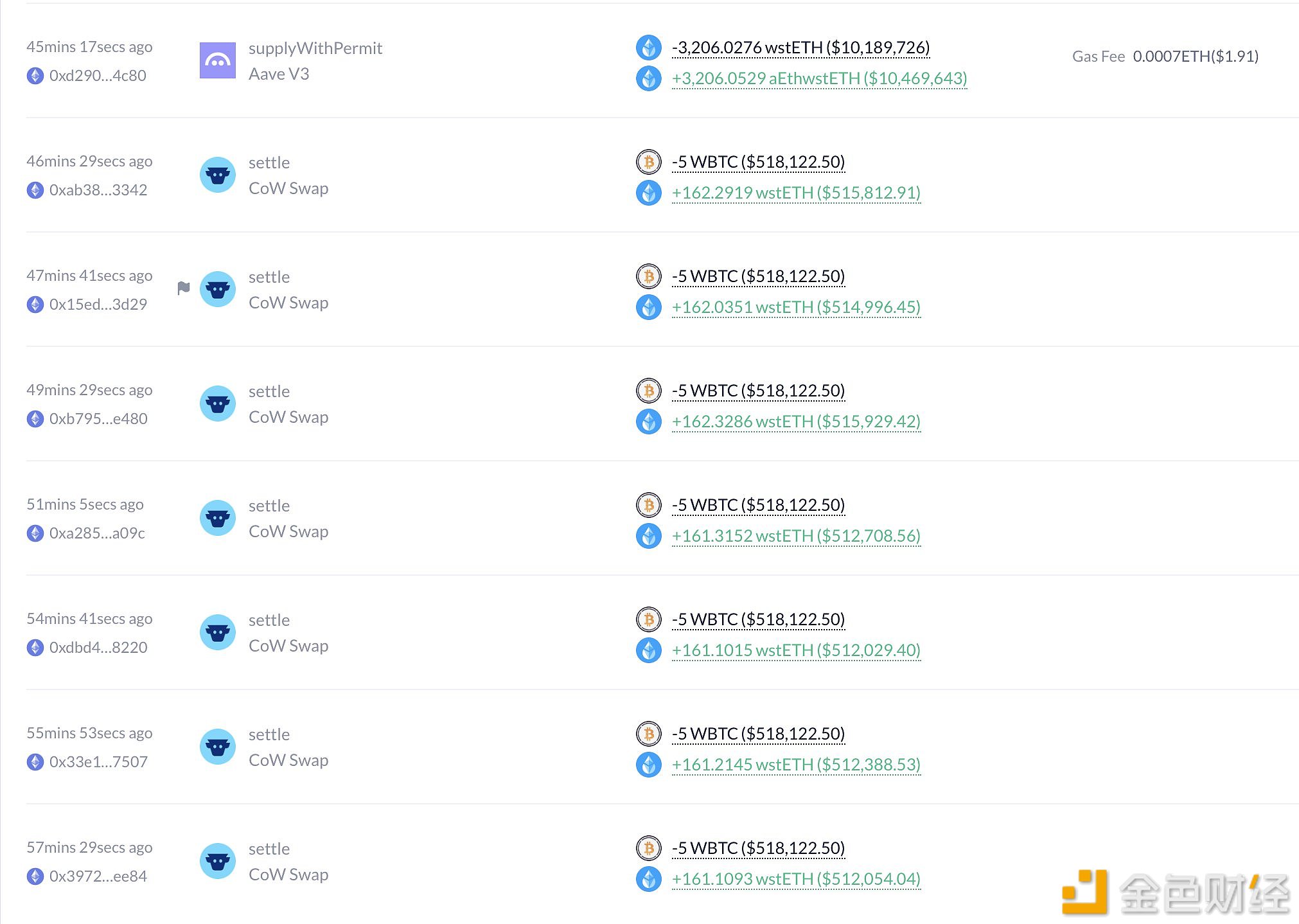1299x924 pixels.
Task: Open transaction hash 0xb795...e480
Action: [98, 419]
